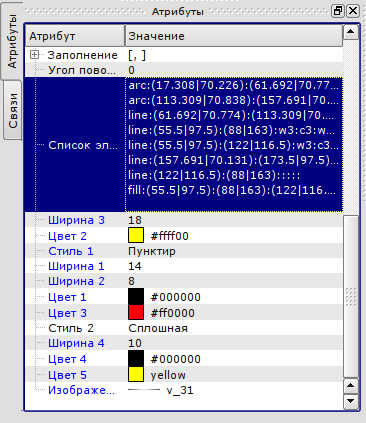Expand the Заполнение tree node
This screenshot has height=423, width=366.
coord(34,55)
